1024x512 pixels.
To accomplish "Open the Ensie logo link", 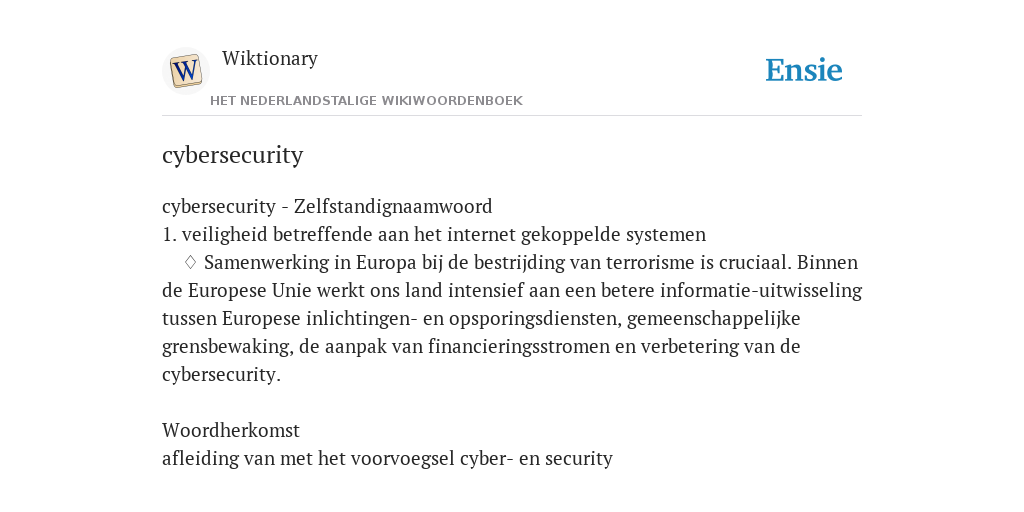I will [804, 70].
